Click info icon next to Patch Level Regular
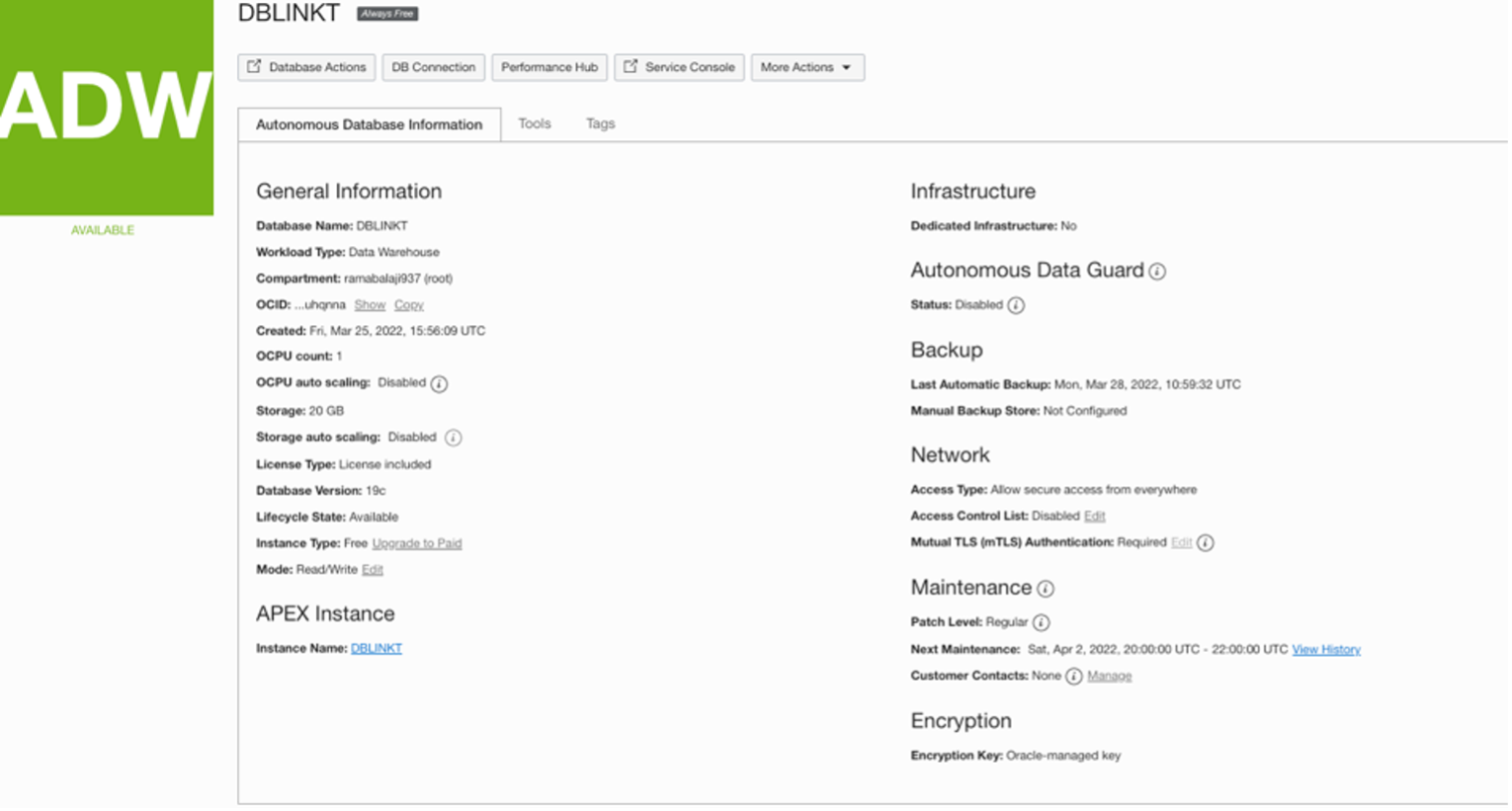1512x811 pixels. click(1042, 622)
